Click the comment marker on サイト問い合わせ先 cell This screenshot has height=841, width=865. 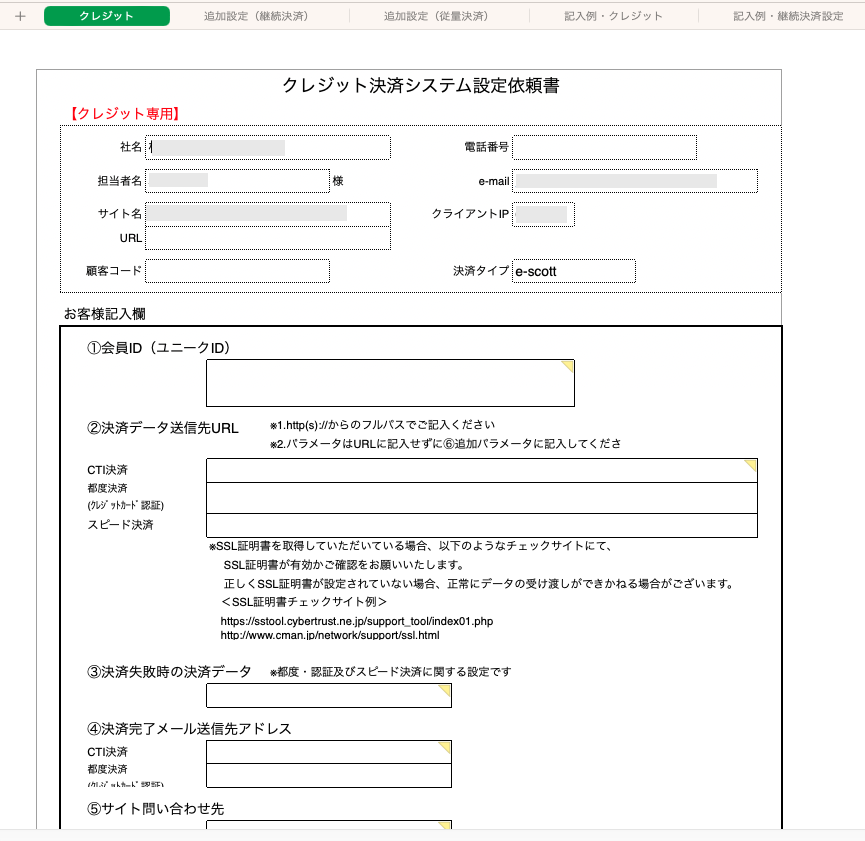coord(445,826)
